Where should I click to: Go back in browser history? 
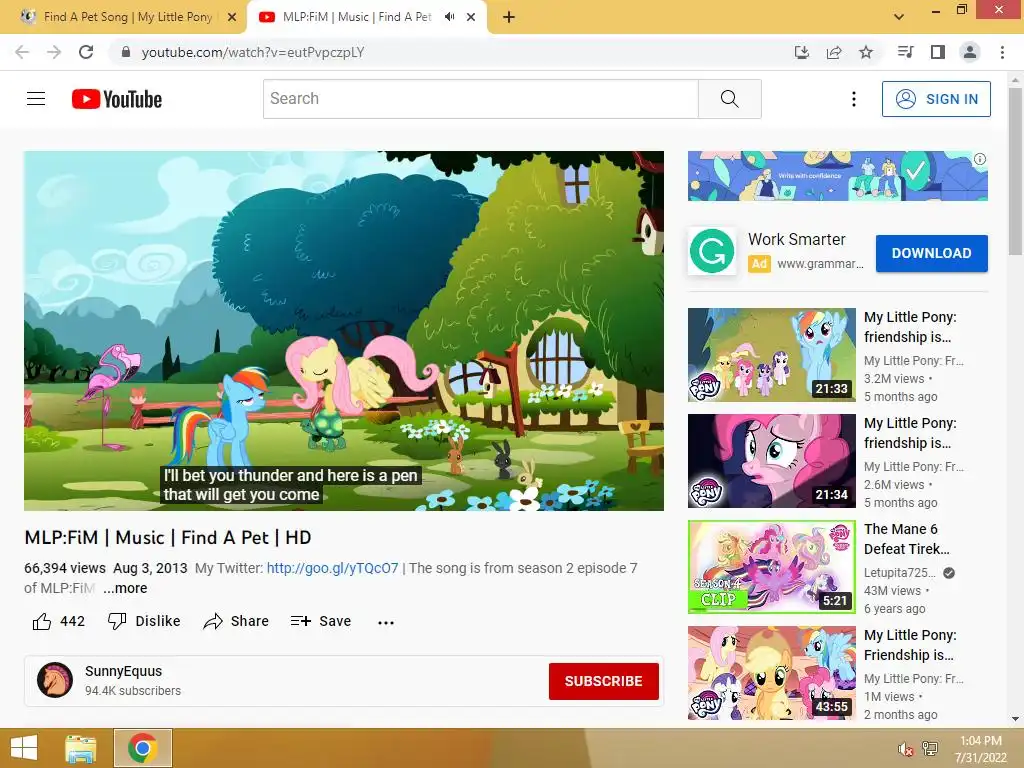point(22,52)
